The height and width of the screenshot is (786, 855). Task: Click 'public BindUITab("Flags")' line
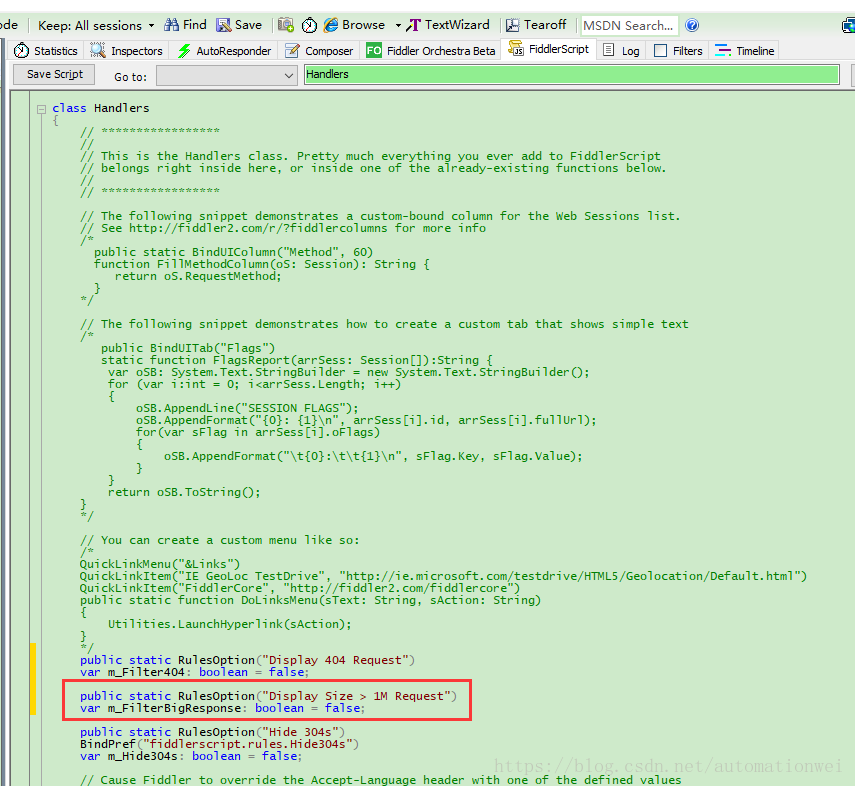(188, 348)
